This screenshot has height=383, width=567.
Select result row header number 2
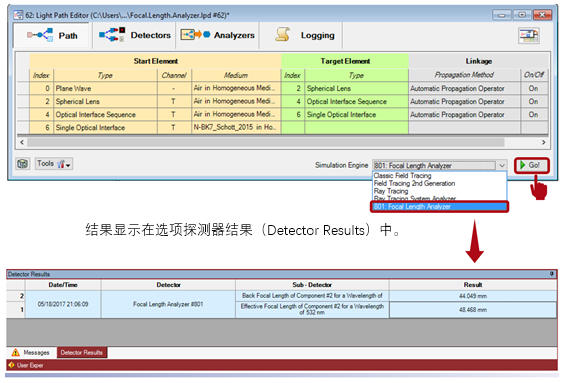coord(16,296)
